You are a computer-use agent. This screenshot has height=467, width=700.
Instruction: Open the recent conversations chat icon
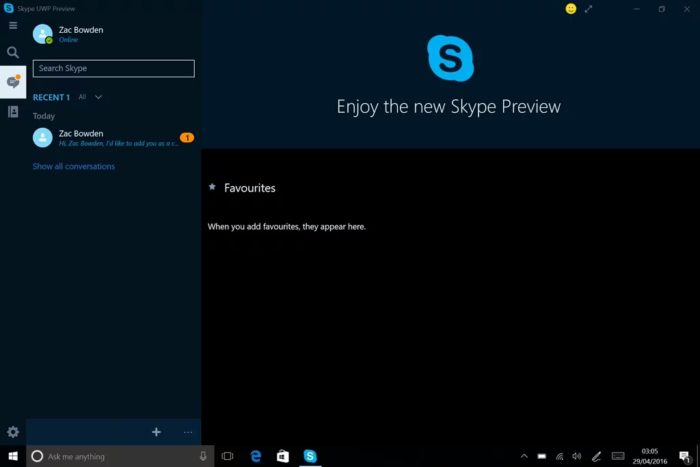tap(13, 82)
